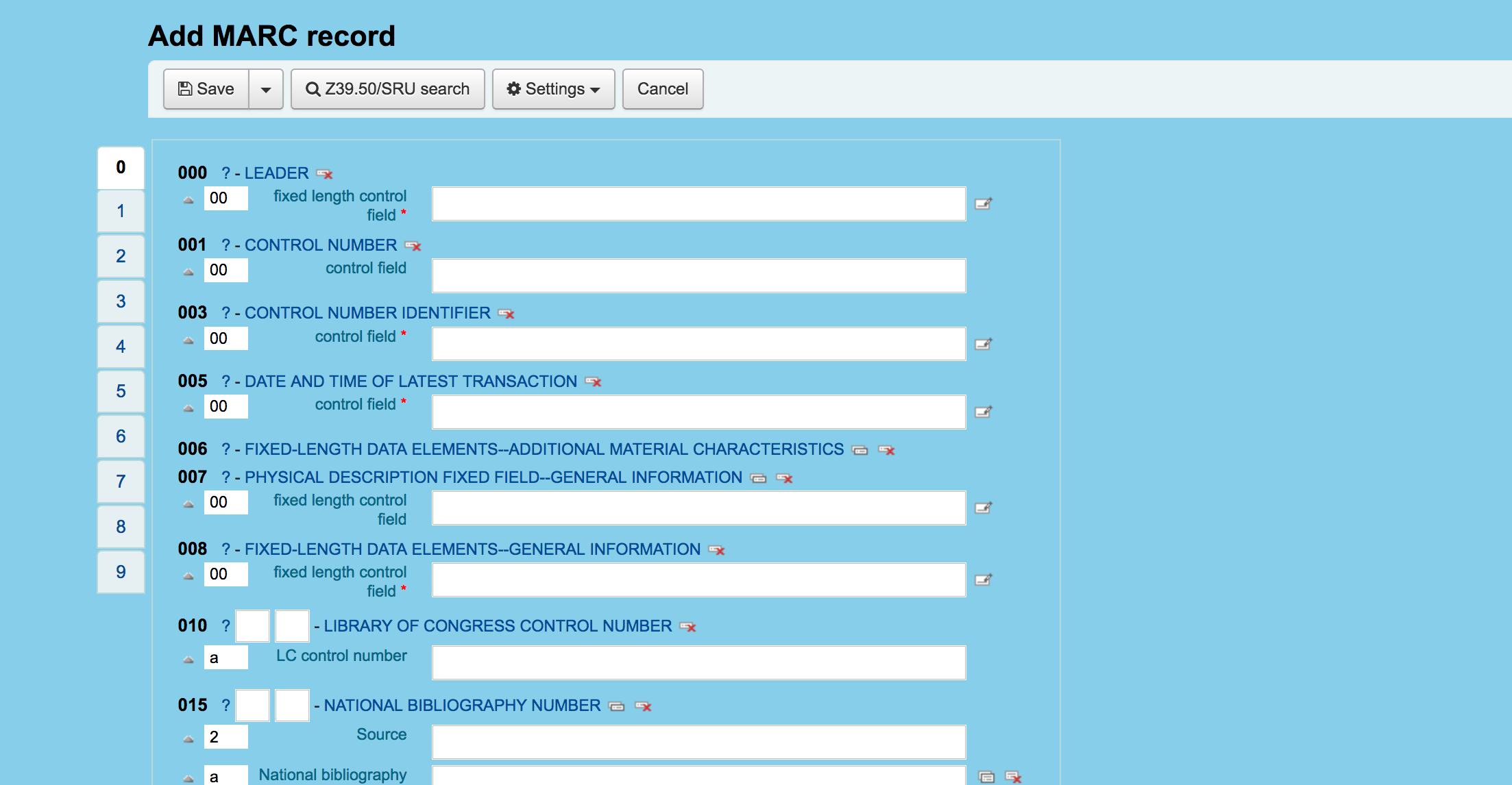The image size is (1512, 785).
Task: Click the Z39.50/SRU search button
Action: tap(388, 89)
